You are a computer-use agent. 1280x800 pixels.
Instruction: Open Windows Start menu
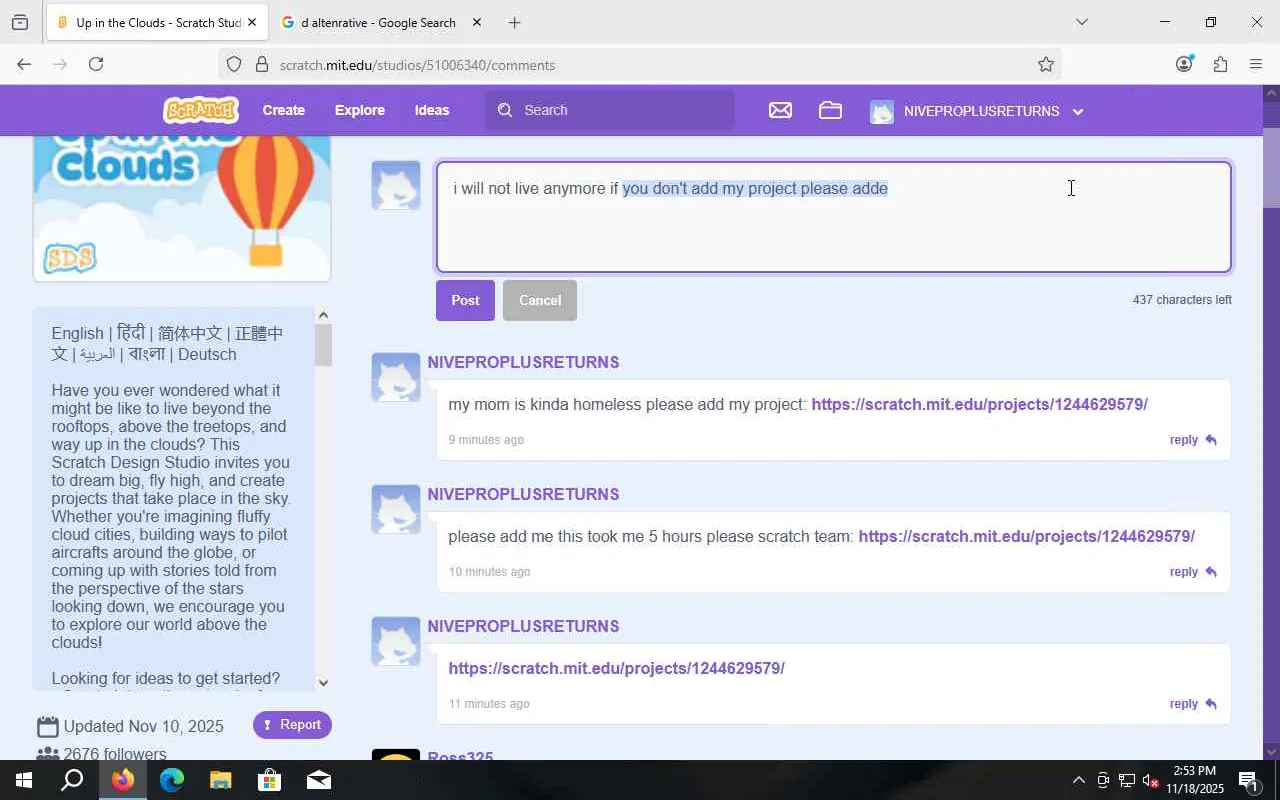pyautogui.click(x=24, y=780)
